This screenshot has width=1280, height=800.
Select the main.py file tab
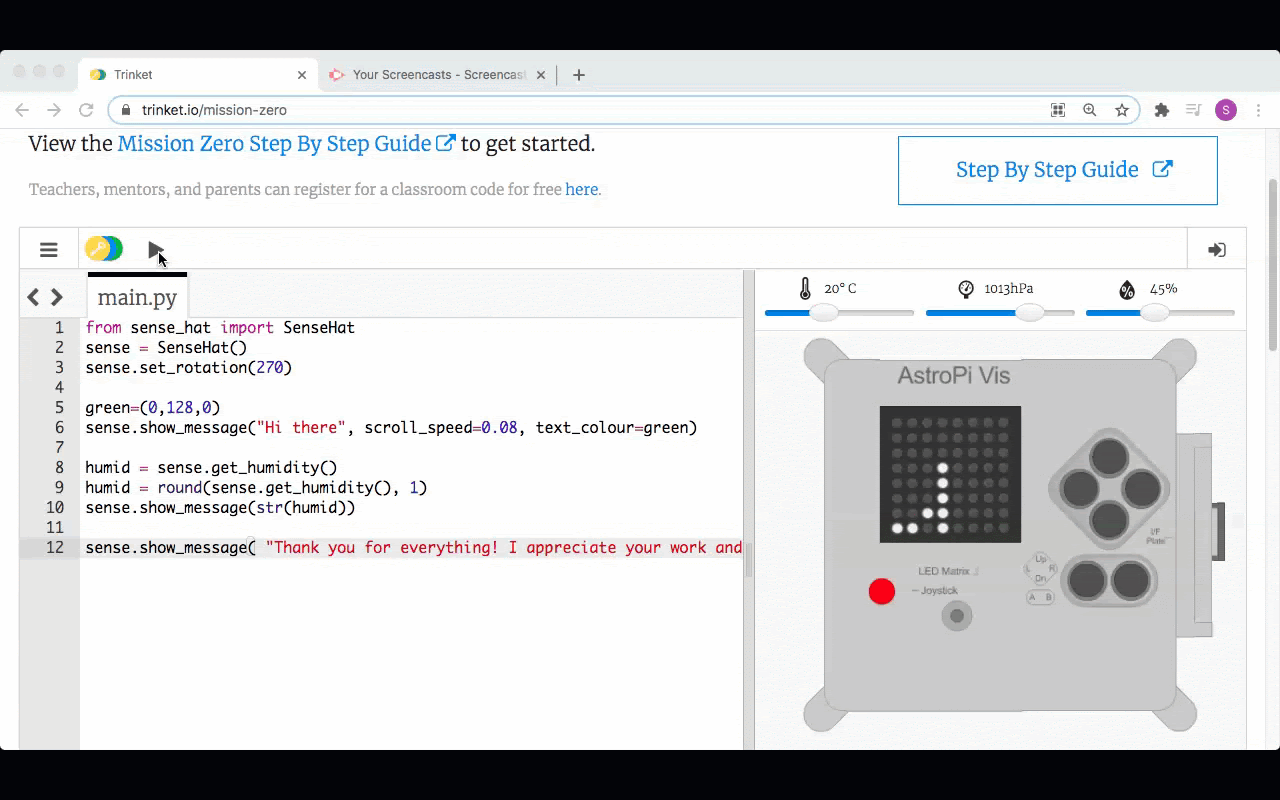[x=137, y=297]
